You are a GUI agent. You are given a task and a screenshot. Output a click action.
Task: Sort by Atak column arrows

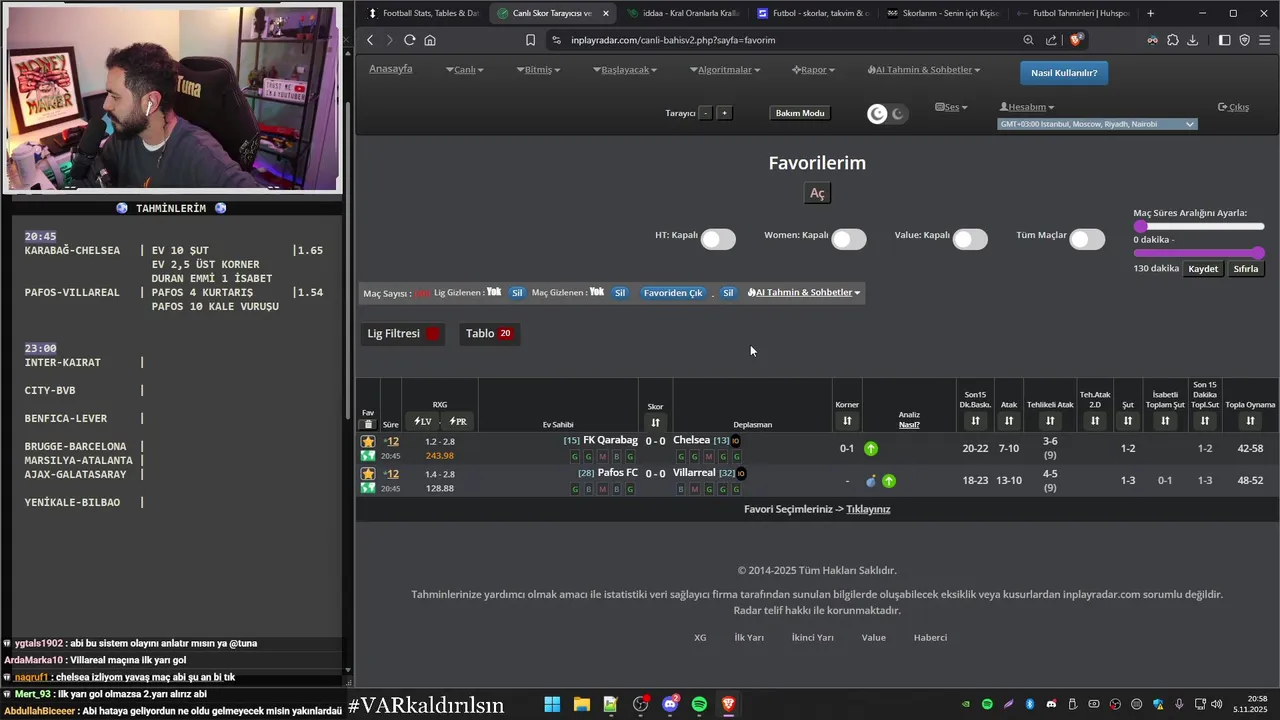pos(1008,421)
